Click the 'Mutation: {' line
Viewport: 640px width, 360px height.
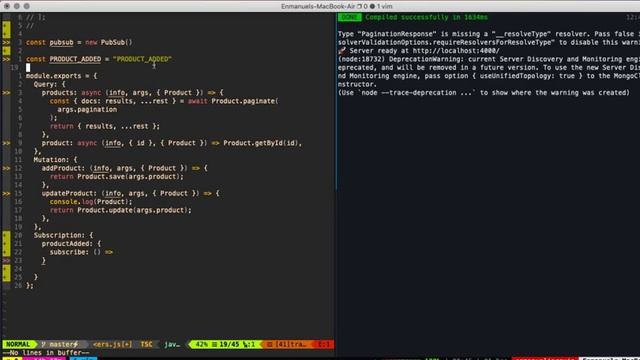55,160
